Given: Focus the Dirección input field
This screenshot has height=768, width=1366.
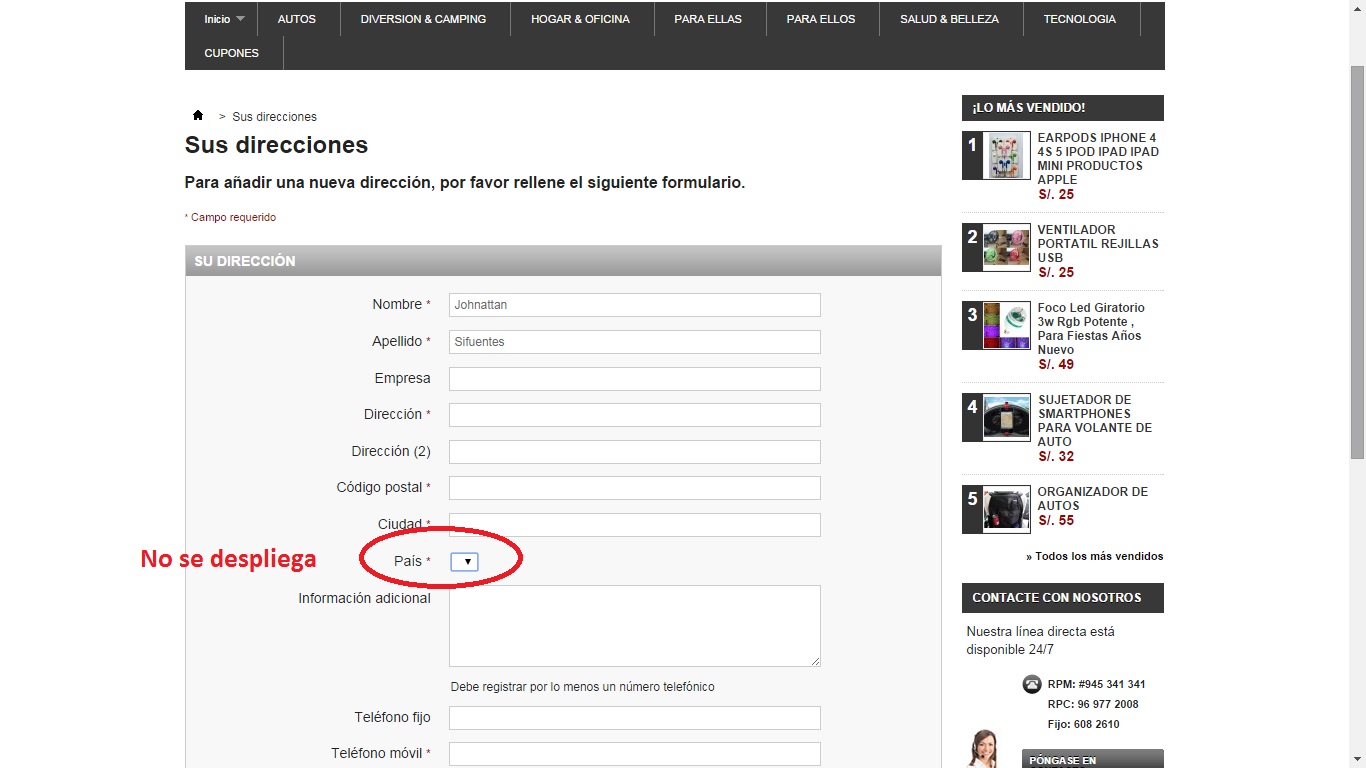Looking at the screenshot, I should pyautogui.click(x=635, y=415).
